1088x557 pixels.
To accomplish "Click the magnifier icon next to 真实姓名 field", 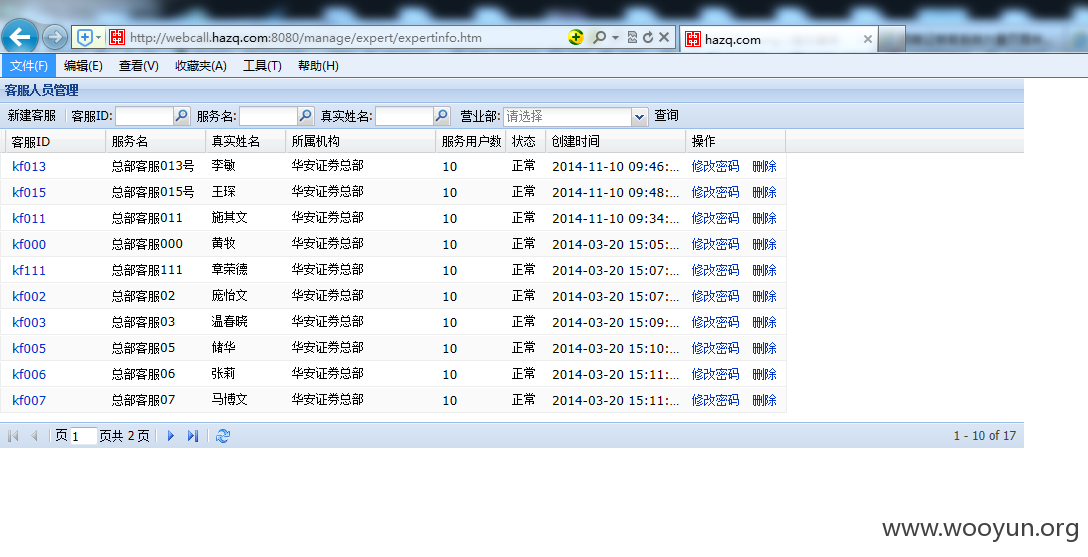I will (442, 116).
